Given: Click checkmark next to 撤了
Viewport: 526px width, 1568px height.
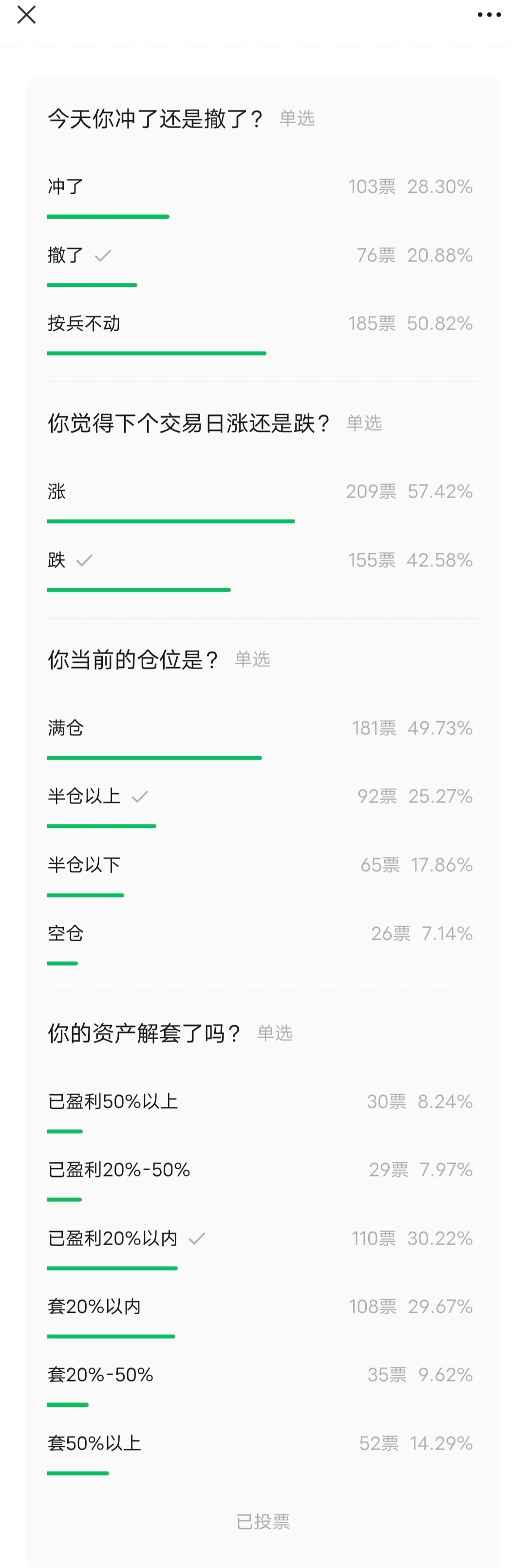Looking at the screenshot, I should [x=103, y=255].
